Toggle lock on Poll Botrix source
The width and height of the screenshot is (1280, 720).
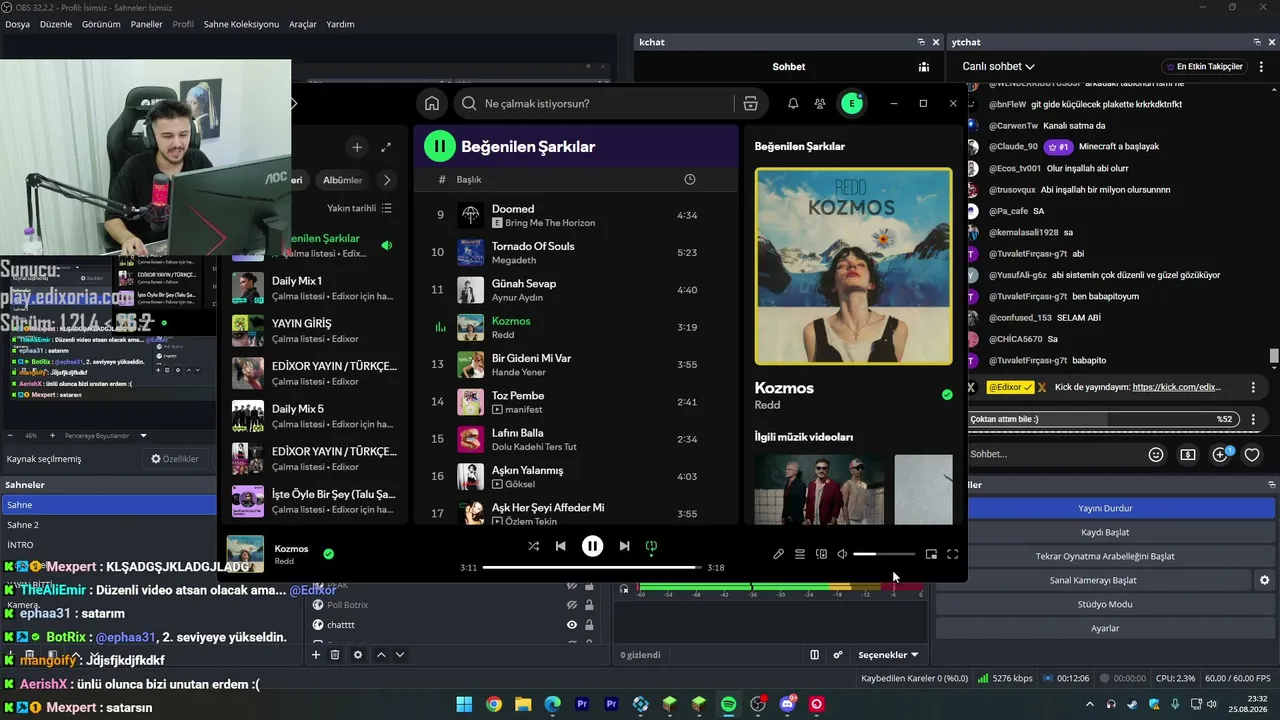[589, 605]
